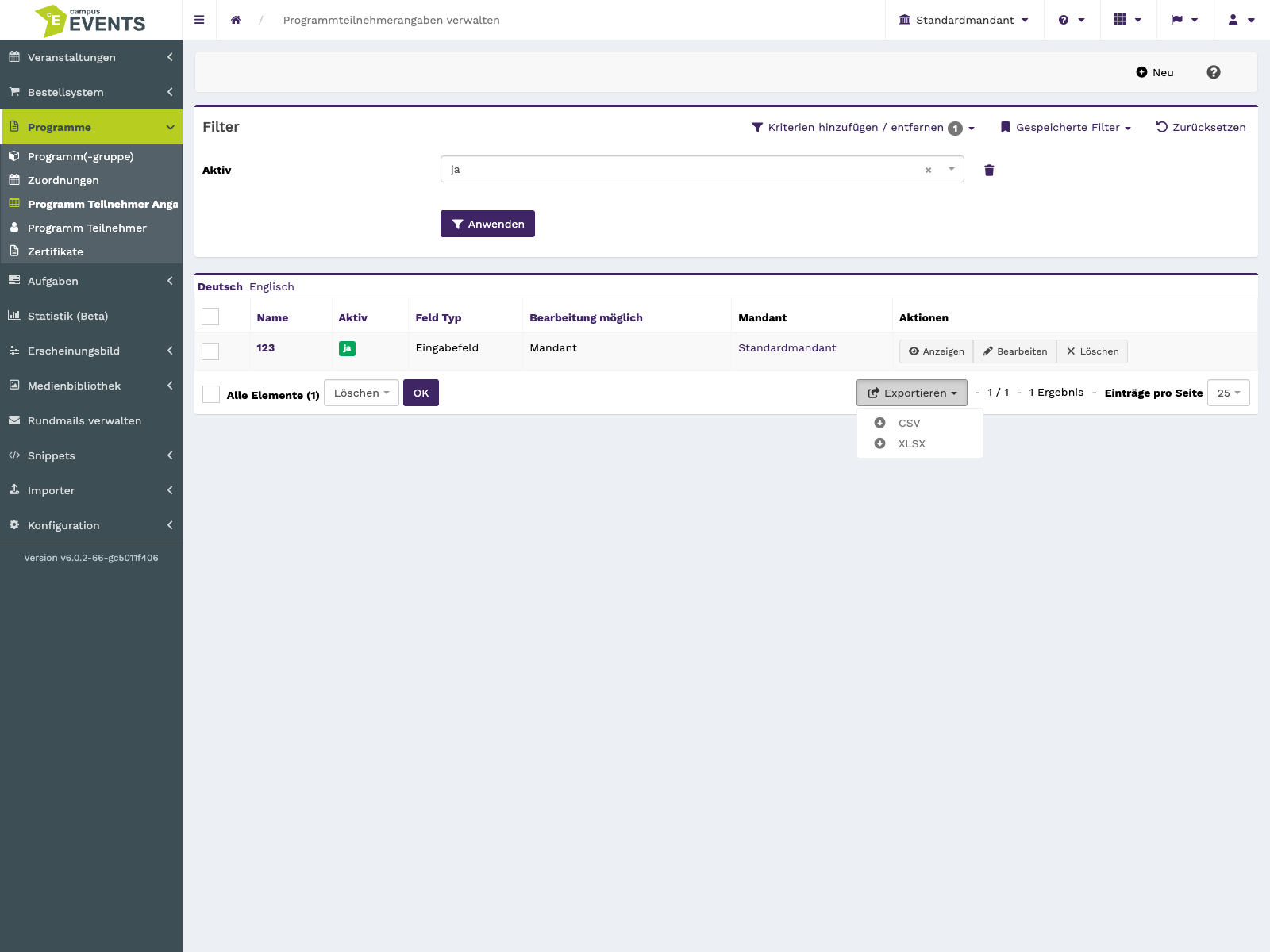Viewport: 1270px width, 952px height.
Task: Open help menu question mark in top bar
Action: (1072, 20)
